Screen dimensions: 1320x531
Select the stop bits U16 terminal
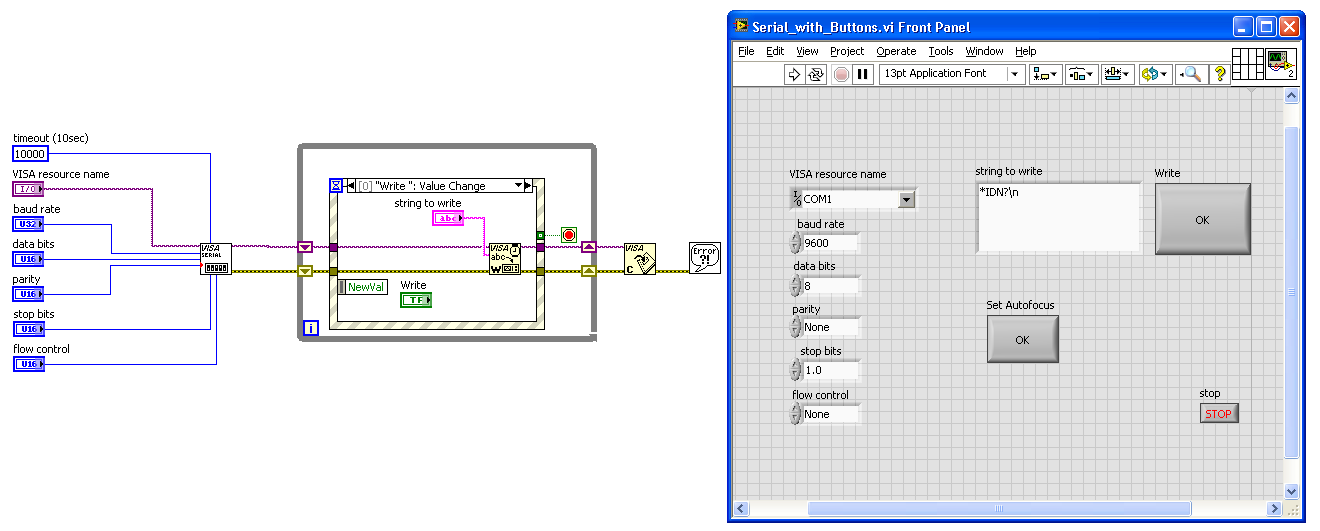28,329
